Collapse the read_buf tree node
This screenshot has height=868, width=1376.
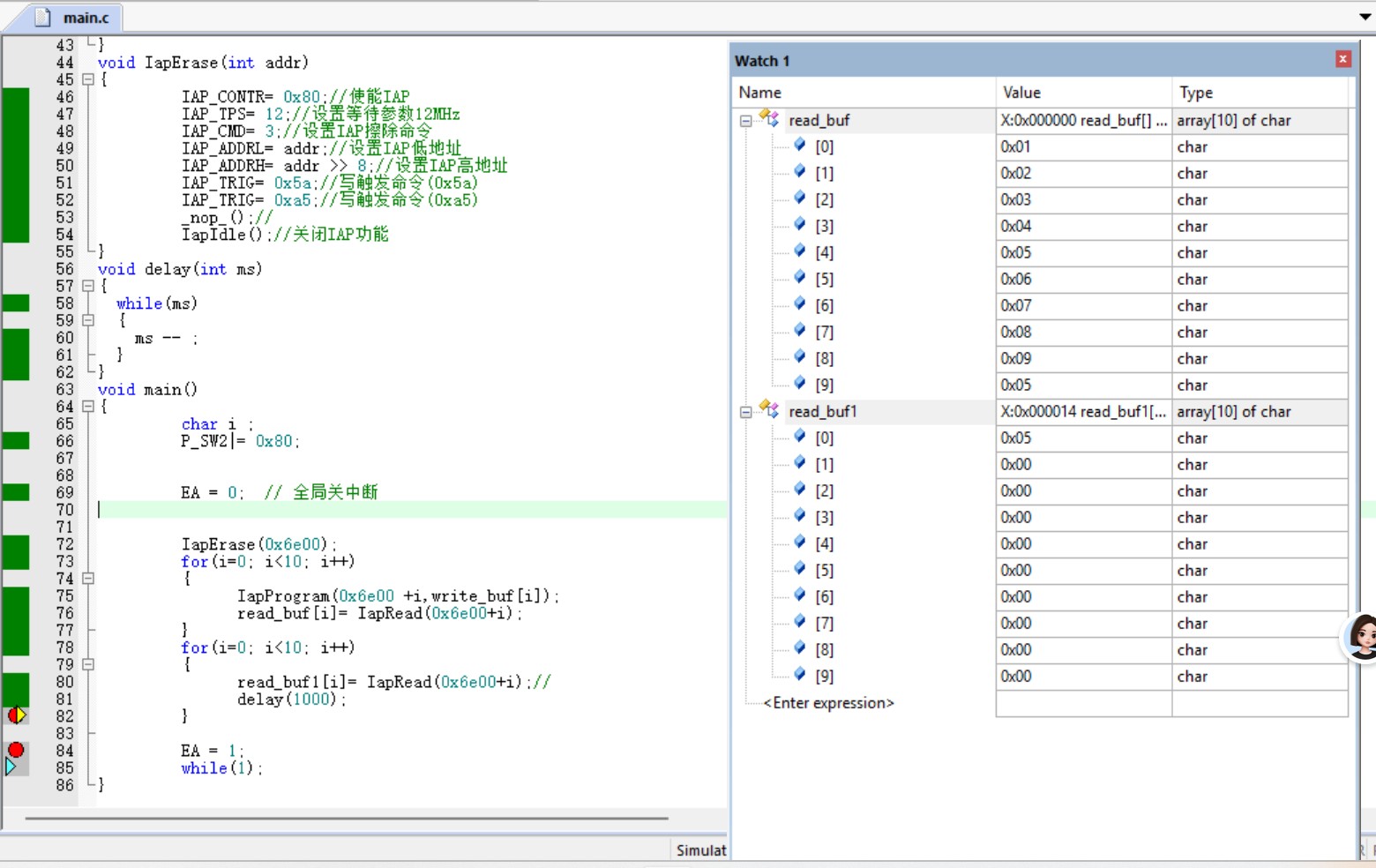746,120
